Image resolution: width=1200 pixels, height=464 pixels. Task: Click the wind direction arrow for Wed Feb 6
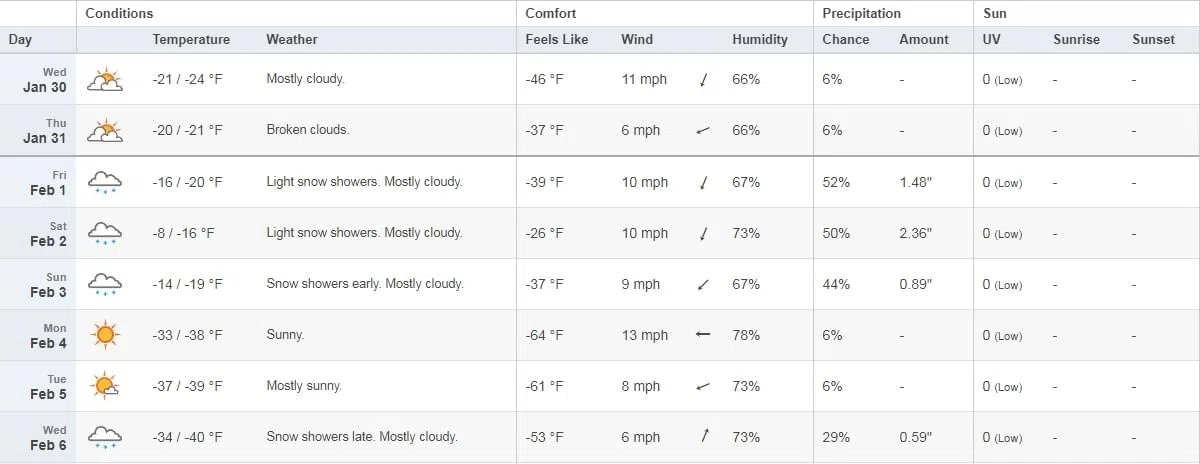[704, 436]
